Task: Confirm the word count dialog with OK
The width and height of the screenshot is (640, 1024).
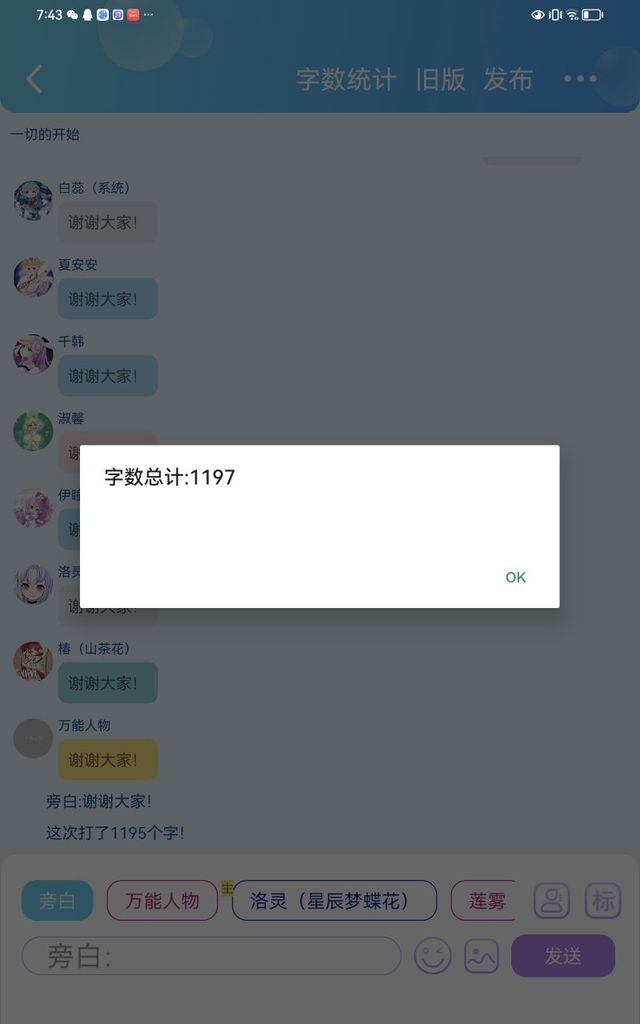Action: [515, 577]
